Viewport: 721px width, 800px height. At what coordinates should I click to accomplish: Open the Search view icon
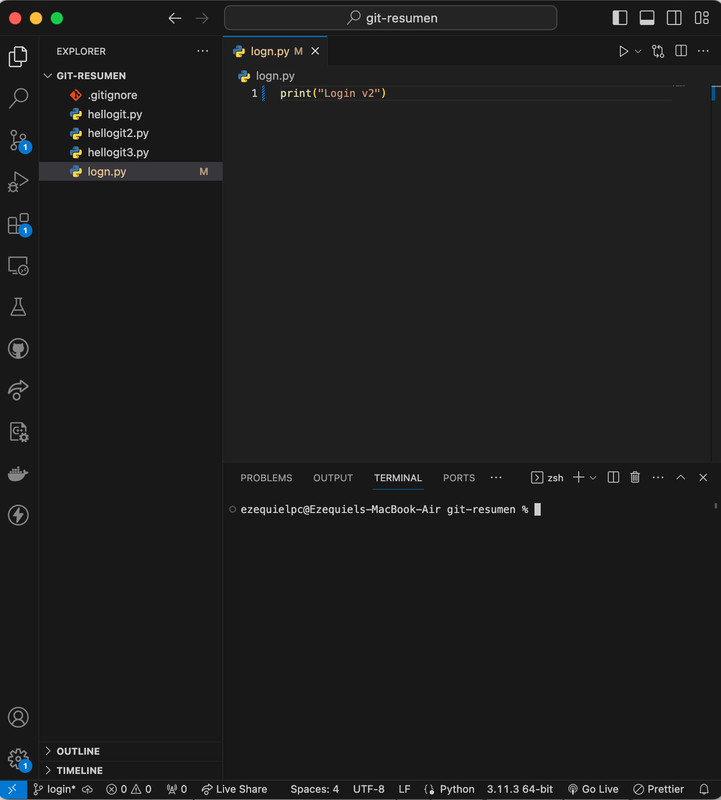[x=18, y=97]
